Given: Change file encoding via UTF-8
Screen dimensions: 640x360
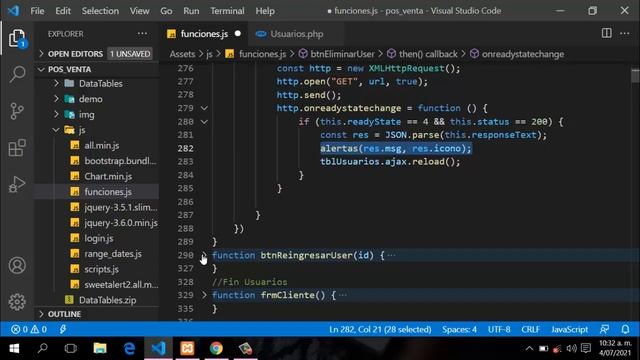Looking at the screenshot, I should [x=499, y=329].
